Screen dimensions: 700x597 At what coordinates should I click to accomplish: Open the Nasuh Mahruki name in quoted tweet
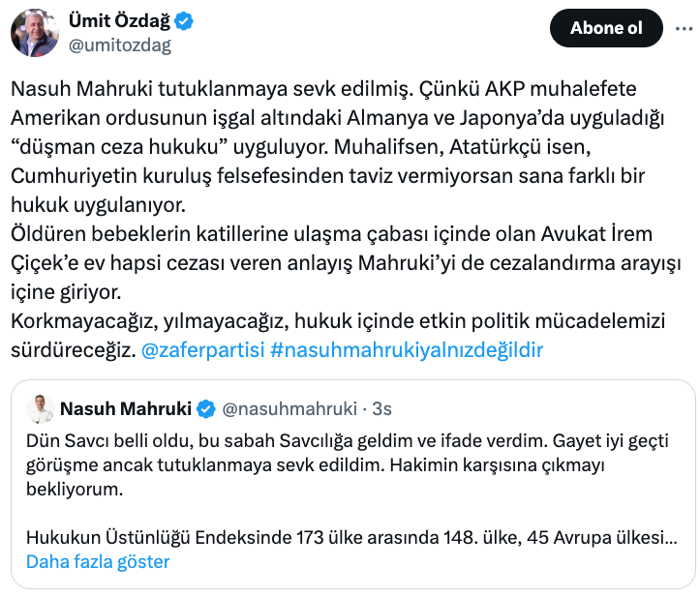[125, 409]
